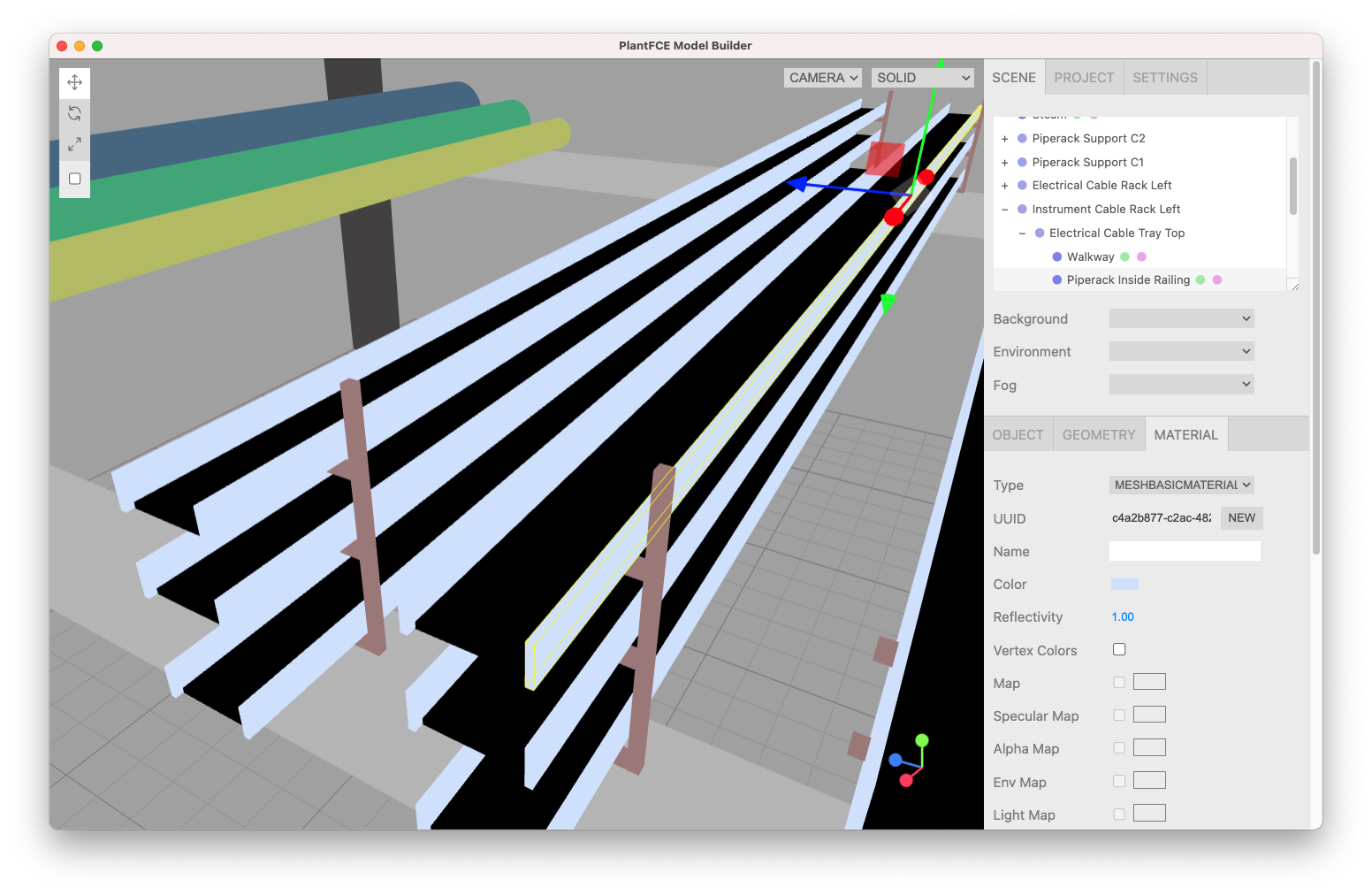Toggle the green visibility dot beside Walkway
This screenshot has height=895, width=1372.
pos(1124,256)
